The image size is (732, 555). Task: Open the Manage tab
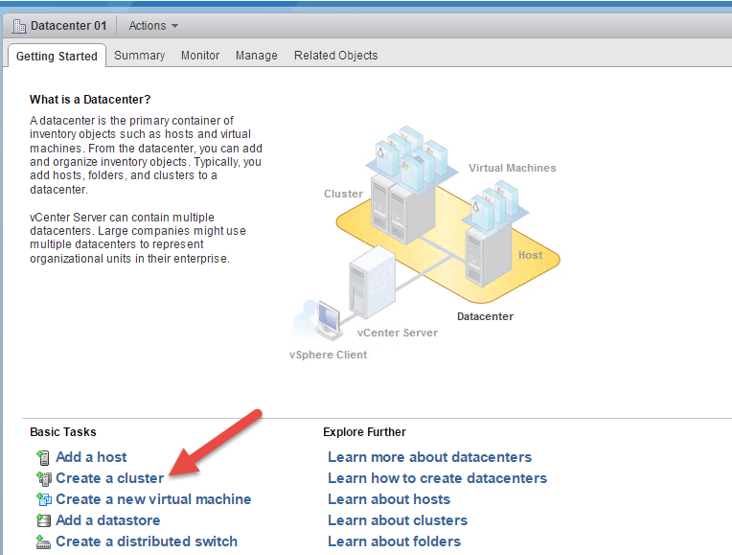click(x=256, y=56)
